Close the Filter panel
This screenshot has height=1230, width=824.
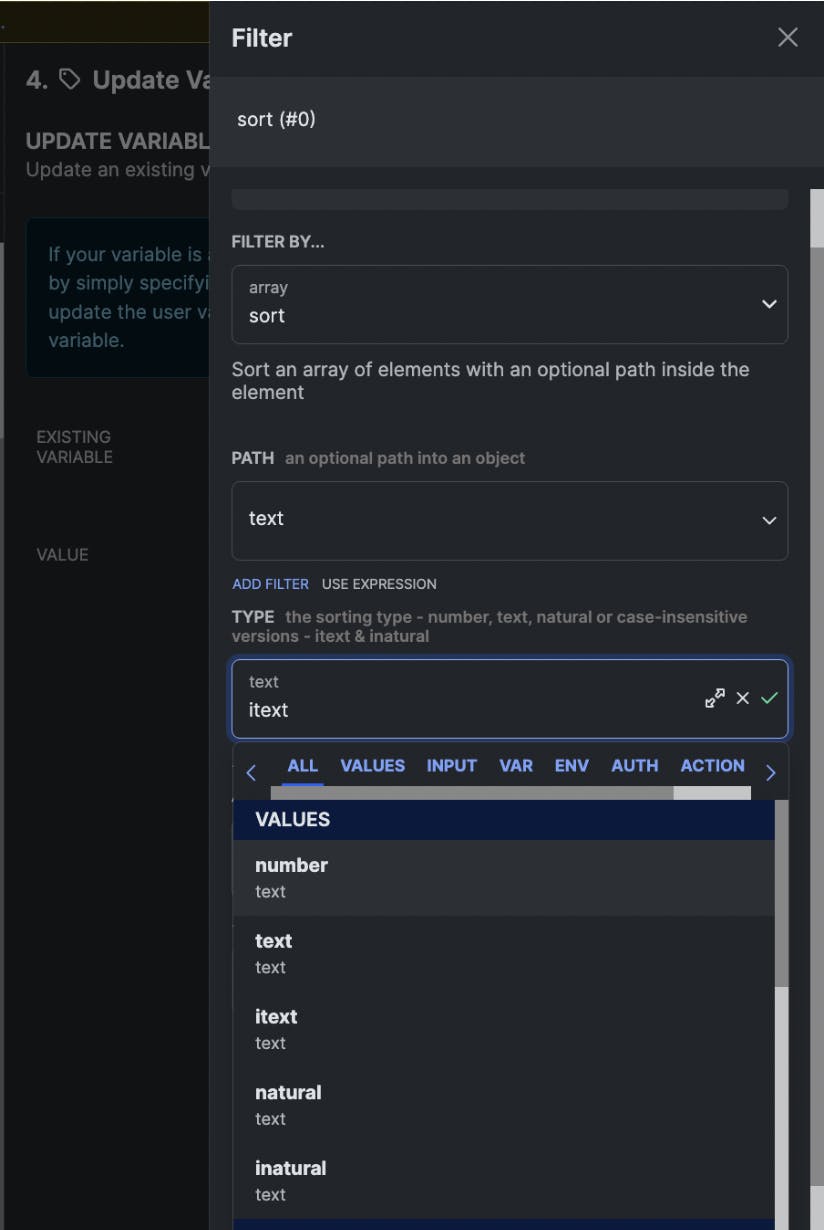pos(788,38)
